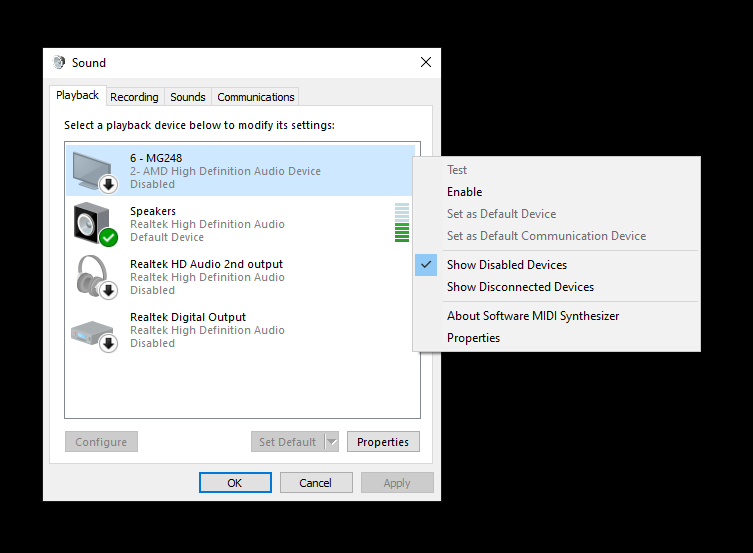Click the Apply button
This screenshot has height=553, width=753.
(x=397, y=482)
